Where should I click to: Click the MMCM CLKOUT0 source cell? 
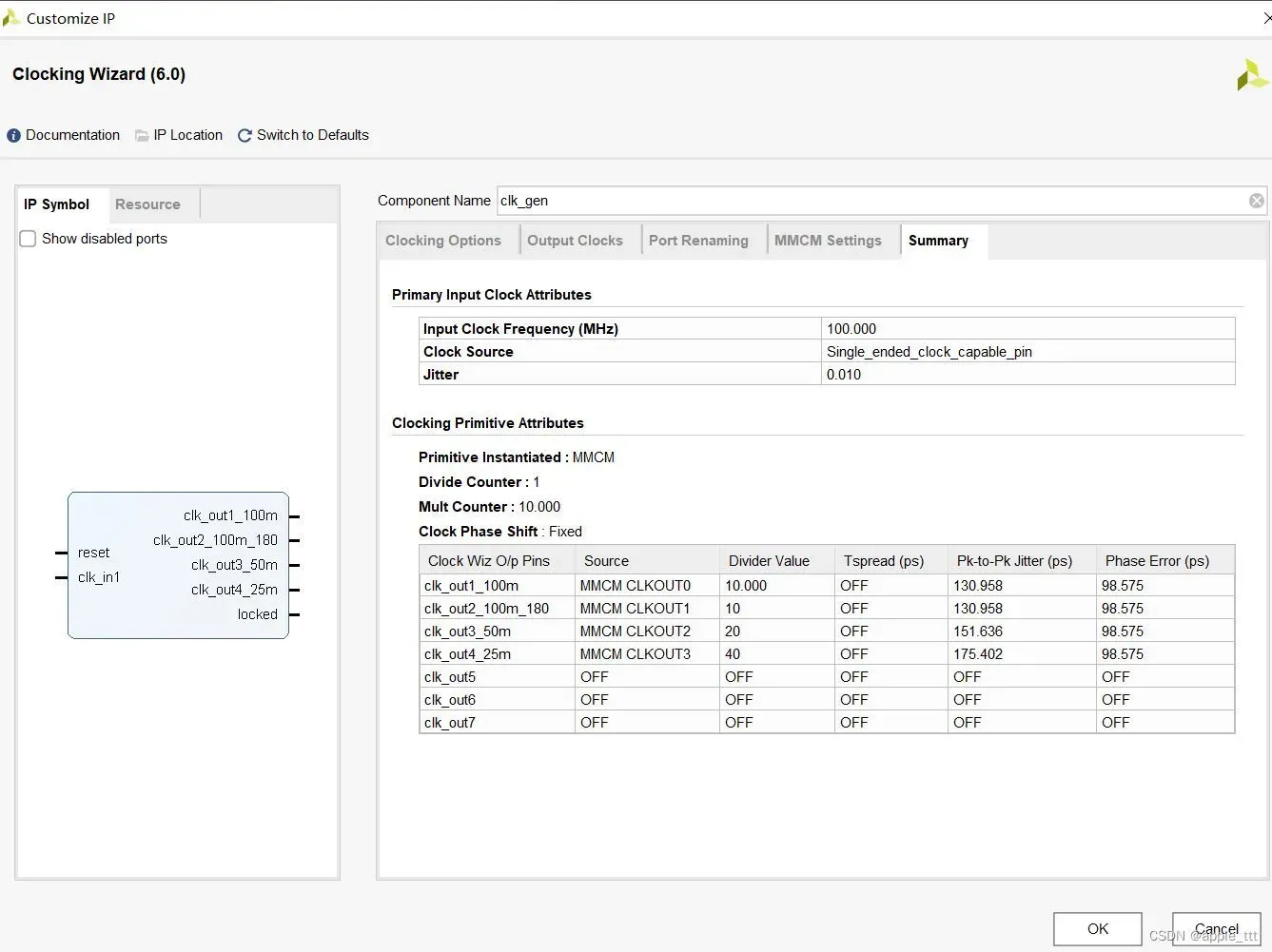(648, 586)
